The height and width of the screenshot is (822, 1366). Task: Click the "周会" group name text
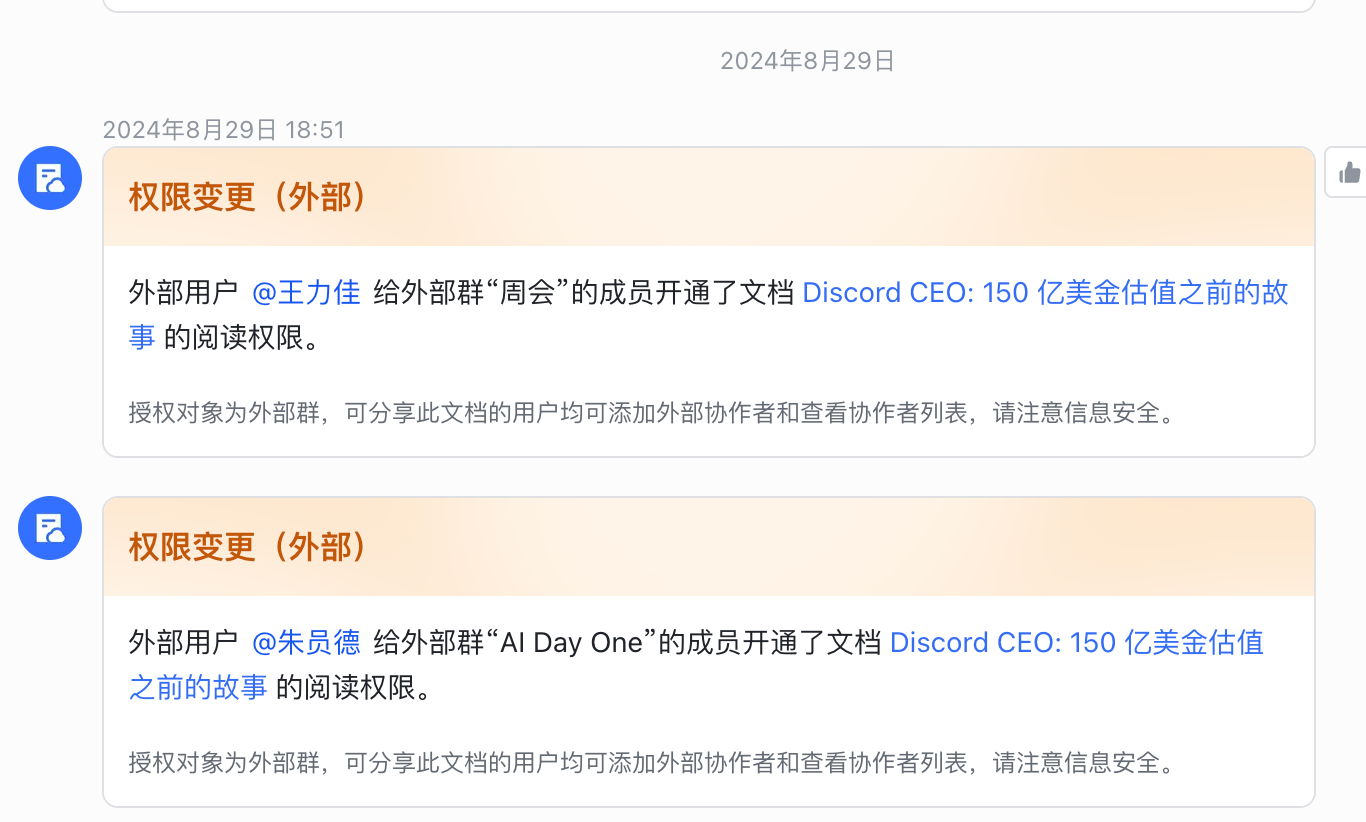pyautogui.click(x=527, y=293)
